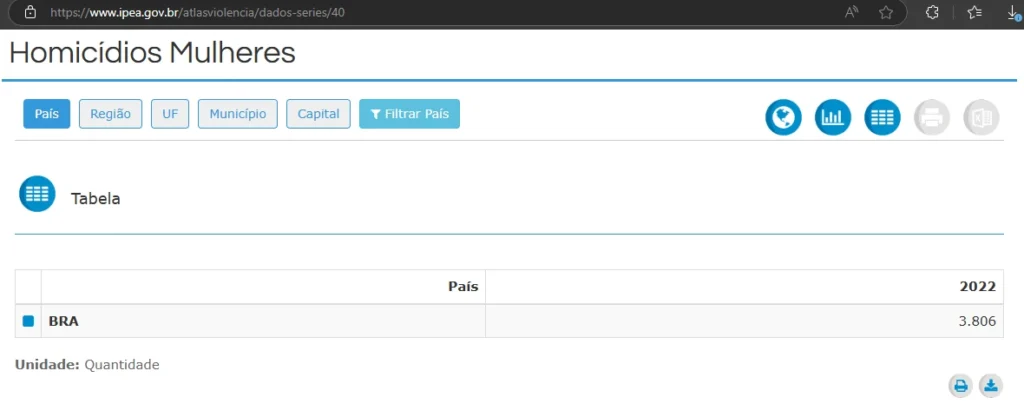
Task: Select the table view icon in toolbar
Action: click(882, 118)
